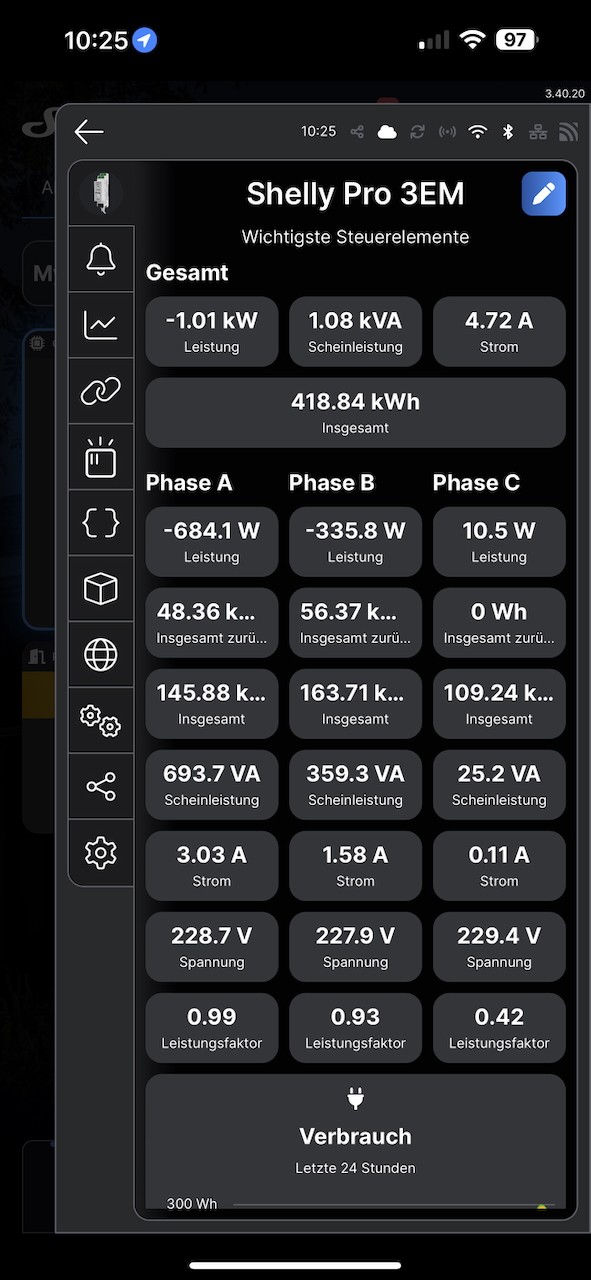The height and width of the screenshot is (1280, 591).
Task: Open the share device tab
Action: click(x=101, y=787)
